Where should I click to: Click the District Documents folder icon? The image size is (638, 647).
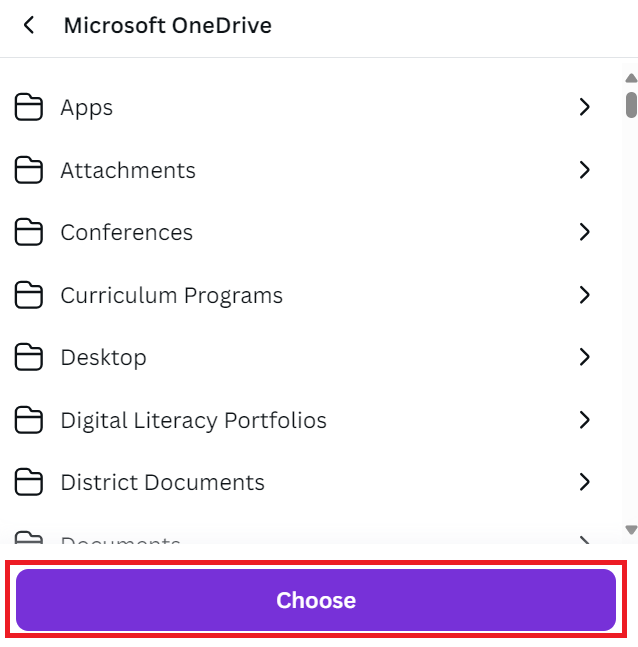[x=28, y=482]
